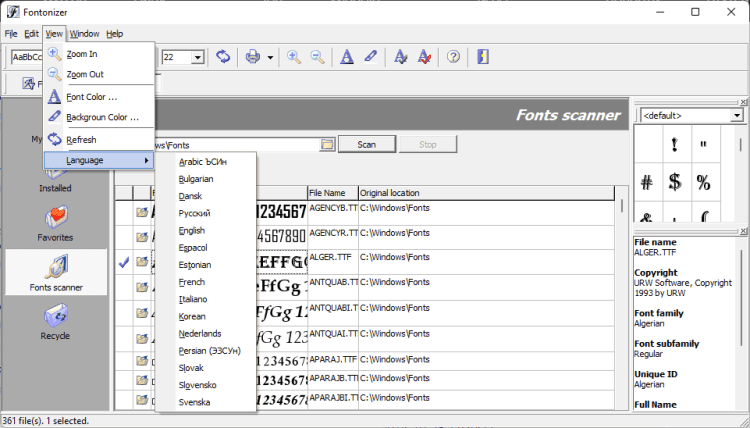Click the toolbar help question mark icon
Image resolution: width=750 pixels, height=428 pixels.
453,57
